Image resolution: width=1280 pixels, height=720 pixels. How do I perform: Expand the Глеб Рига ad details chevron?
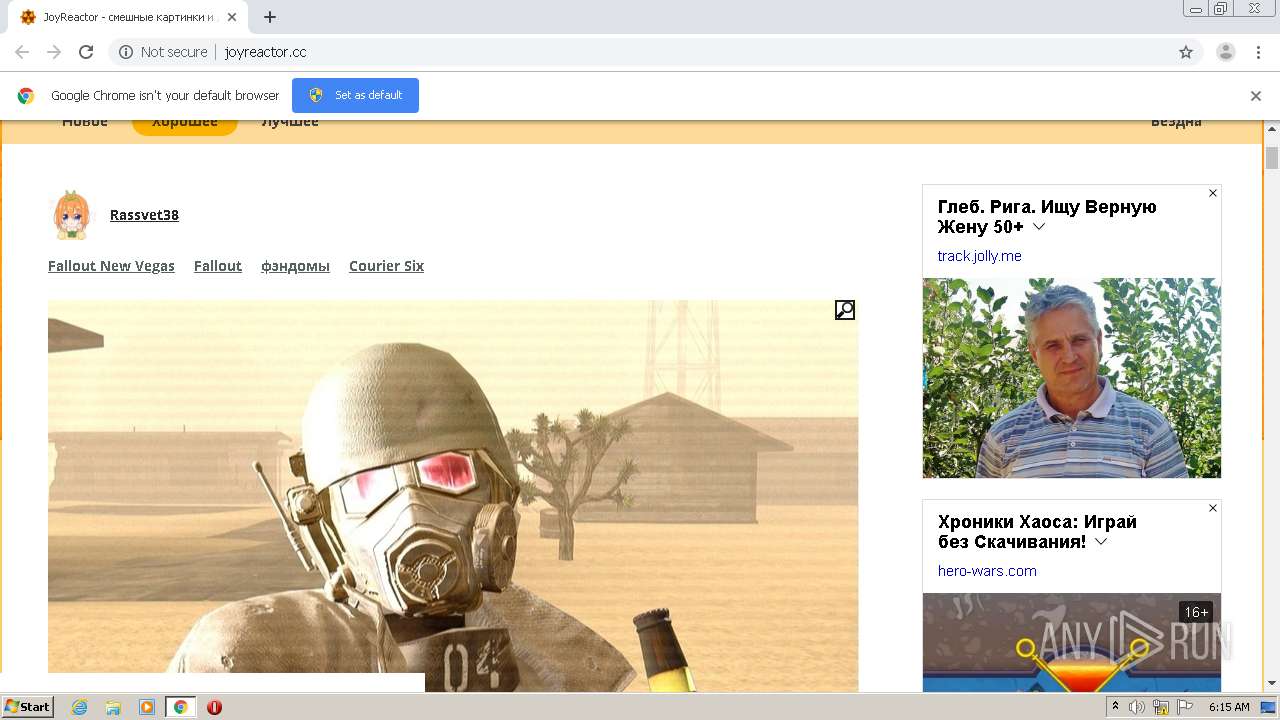tap(1039, 227)
